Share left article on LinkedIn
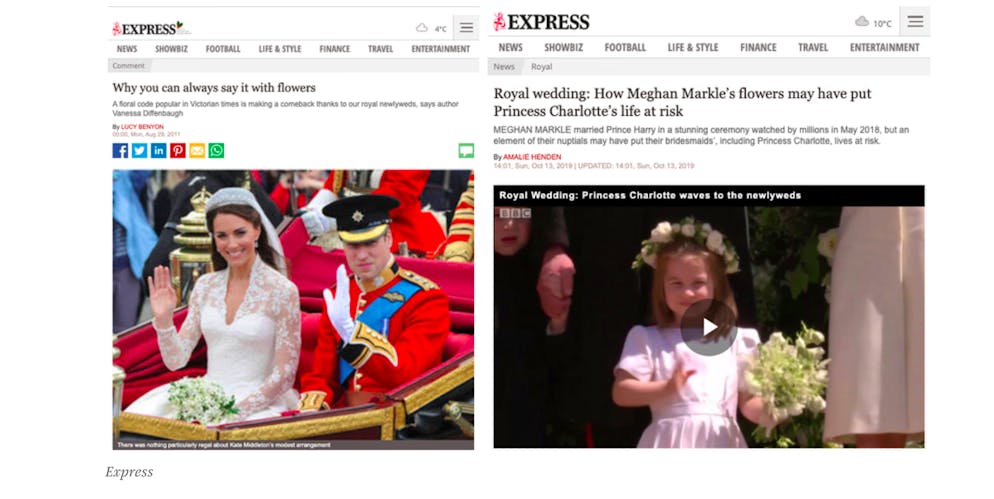The width and height of the screenshot is (994, 499). coord(158,150)
